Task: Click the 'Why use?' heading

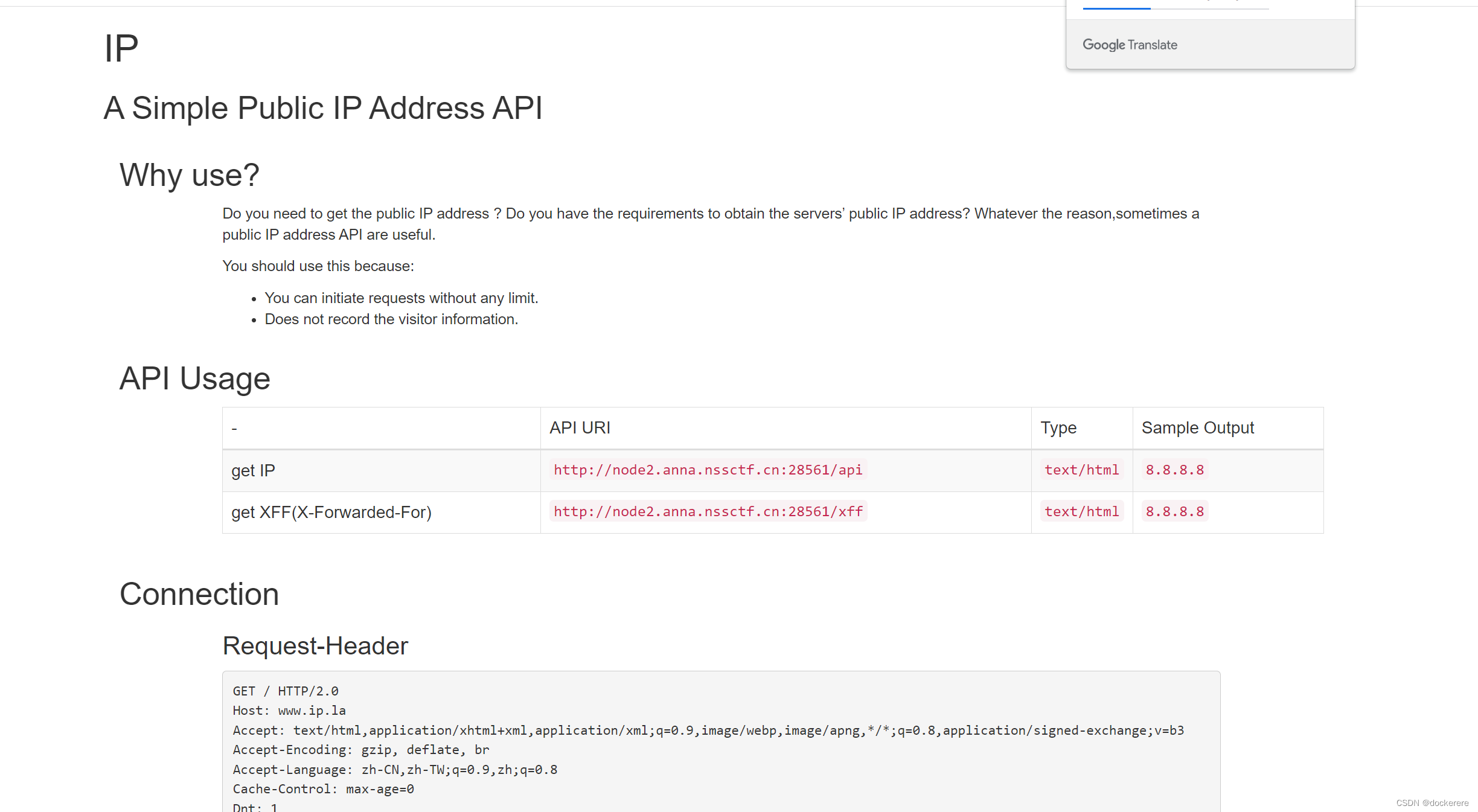Action: tap(189, 175)
